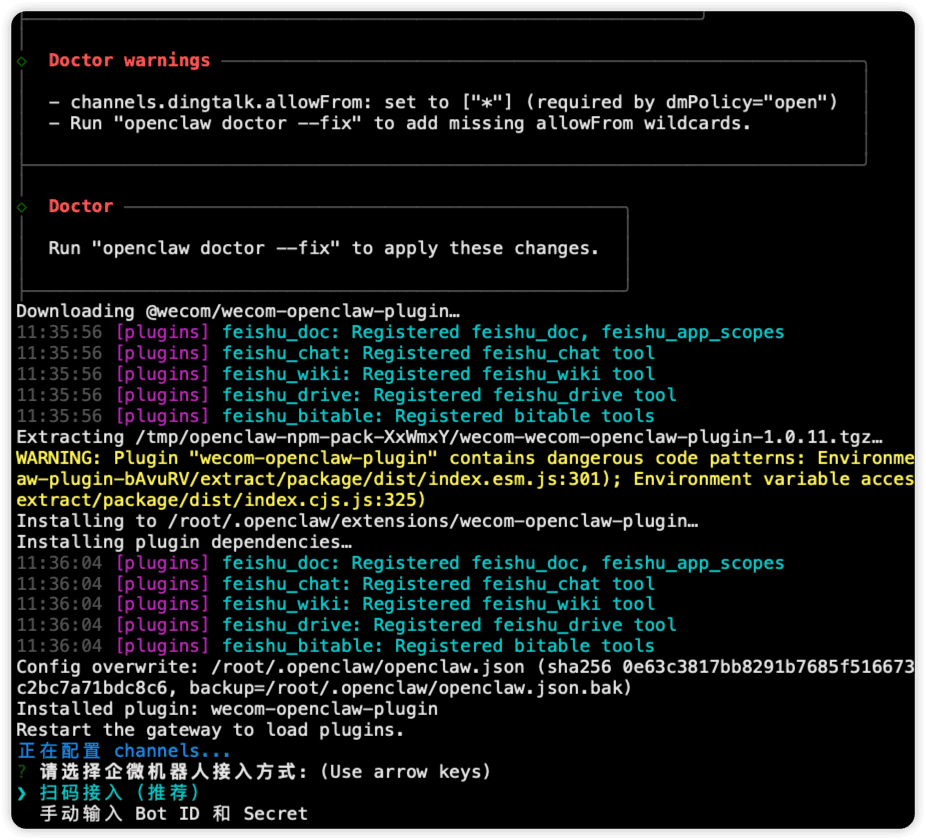Click the yellow 'WARNING: Plugin' line
Viewport: 926px width, 840px height.
pyautogui.click(x=465, y=458)
